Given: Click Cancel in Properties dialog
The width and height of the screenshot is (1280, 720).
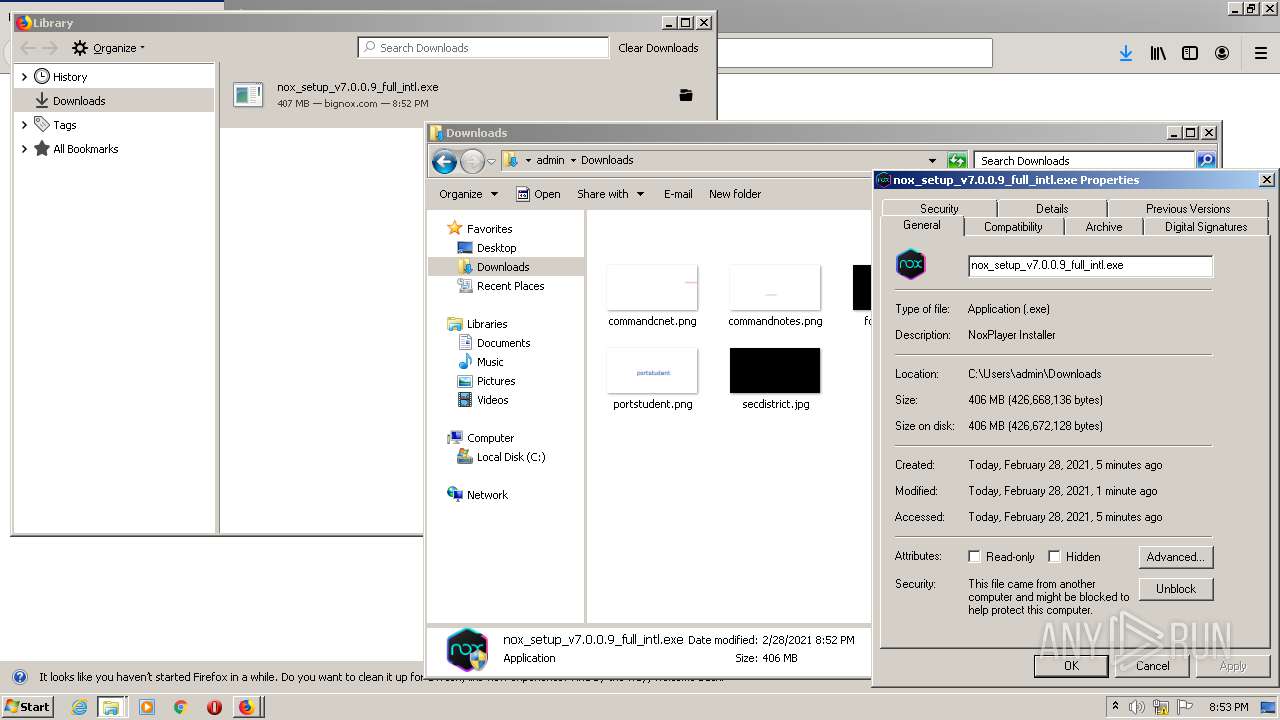Looking at the screenshot, I should (x=1152, y=666).
